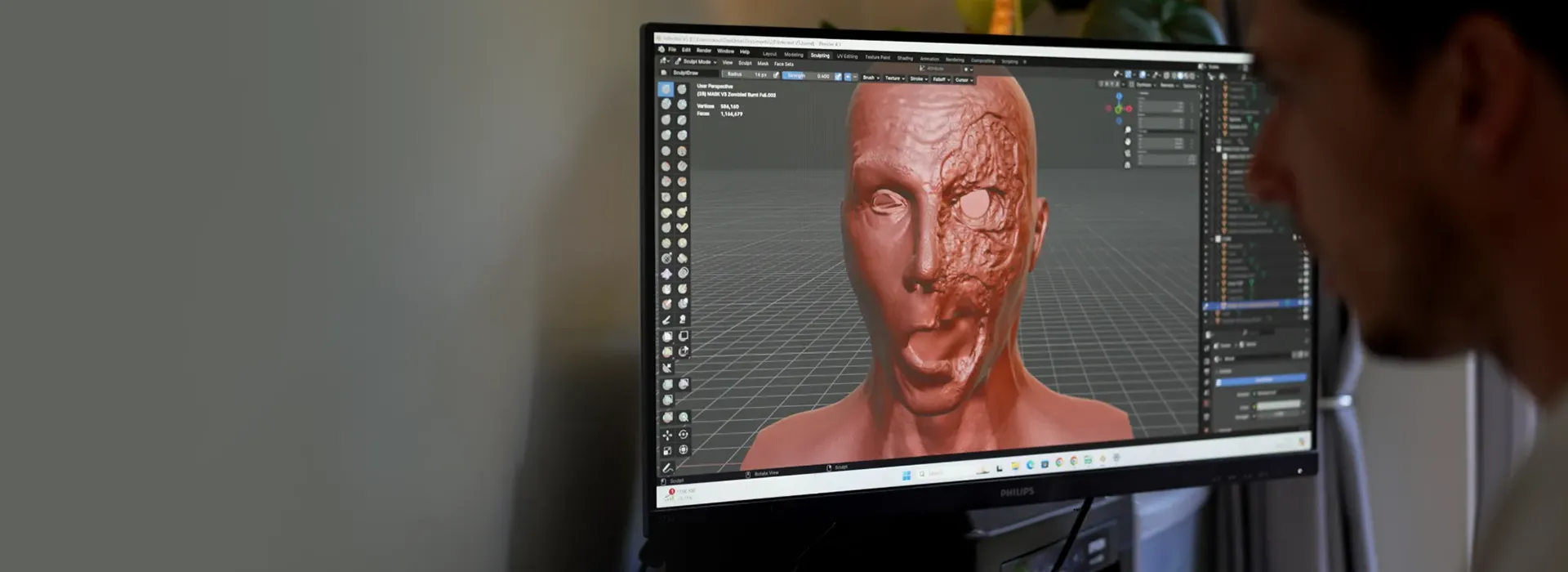Click the Windows Start button

tap(906, 475)
